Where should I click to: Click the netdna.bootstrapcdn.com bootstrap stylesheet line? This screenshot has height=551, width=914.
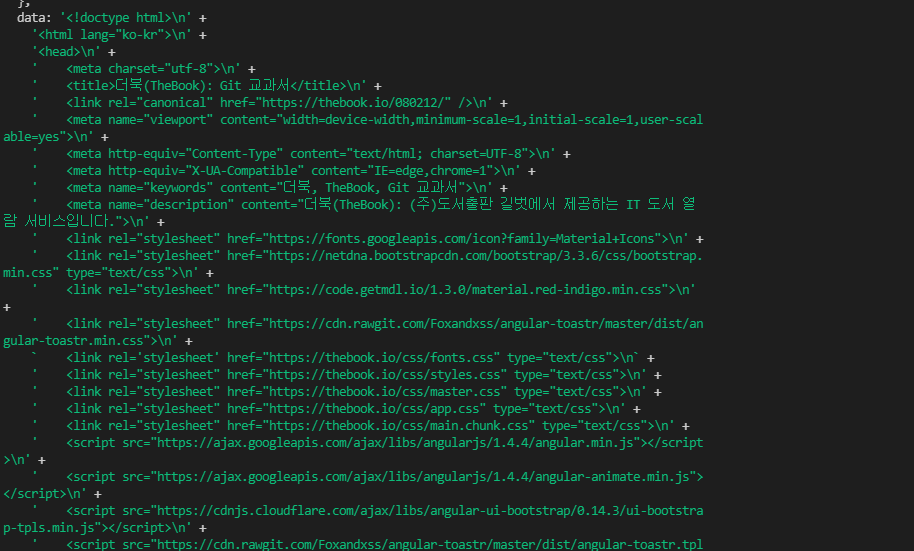pos(367,256)
